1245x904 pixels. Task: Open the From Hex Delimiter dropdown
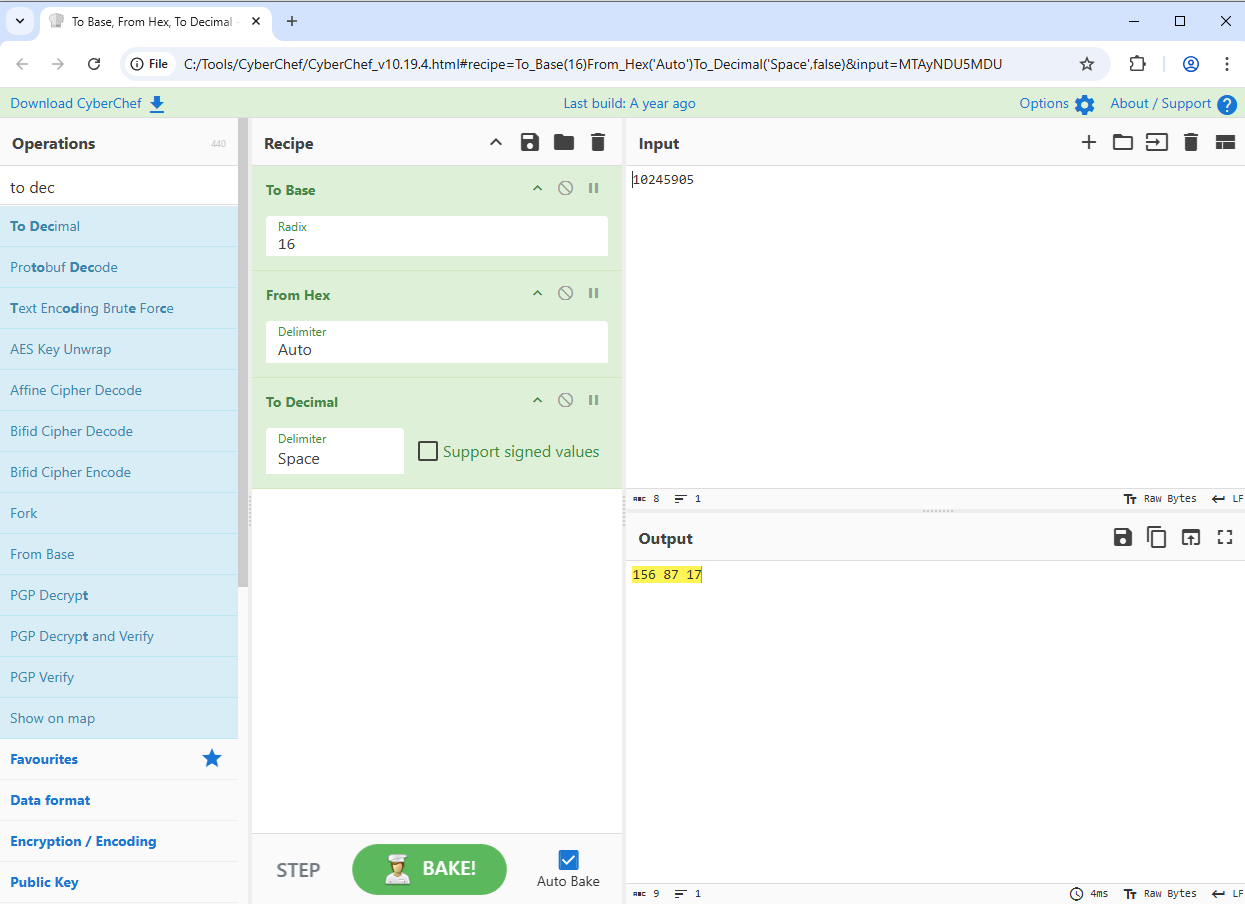coord(437,342)
